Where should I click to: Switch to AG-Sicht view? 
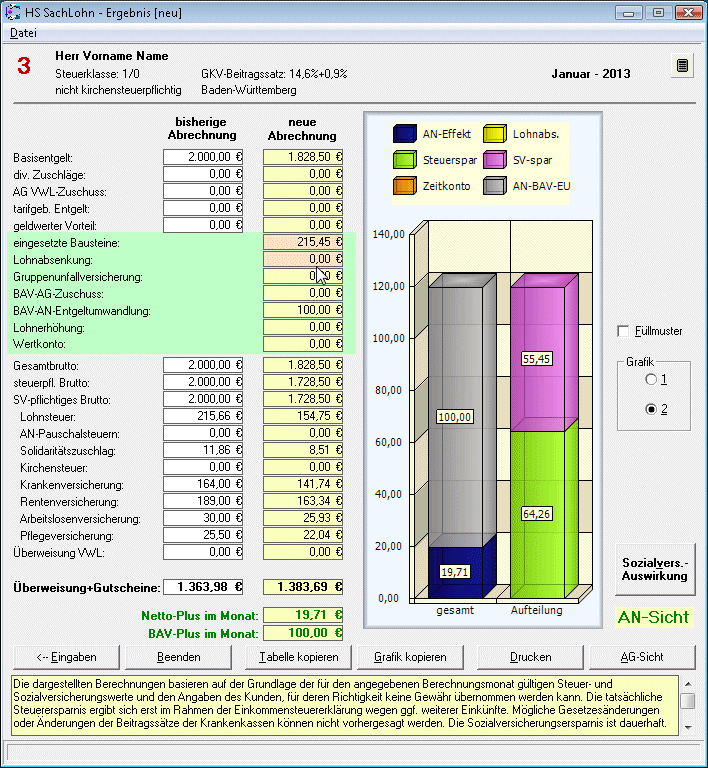click(641, 657)
